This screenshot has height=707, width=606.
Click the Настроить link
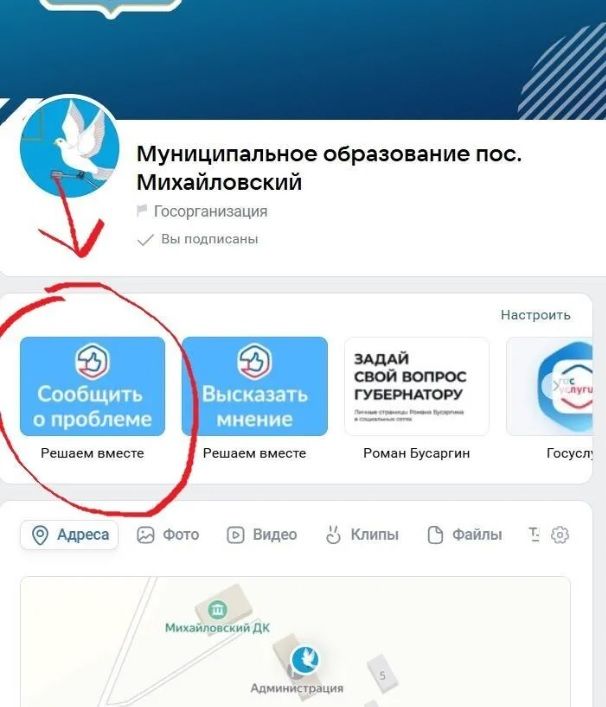click(x=536, y=315)
